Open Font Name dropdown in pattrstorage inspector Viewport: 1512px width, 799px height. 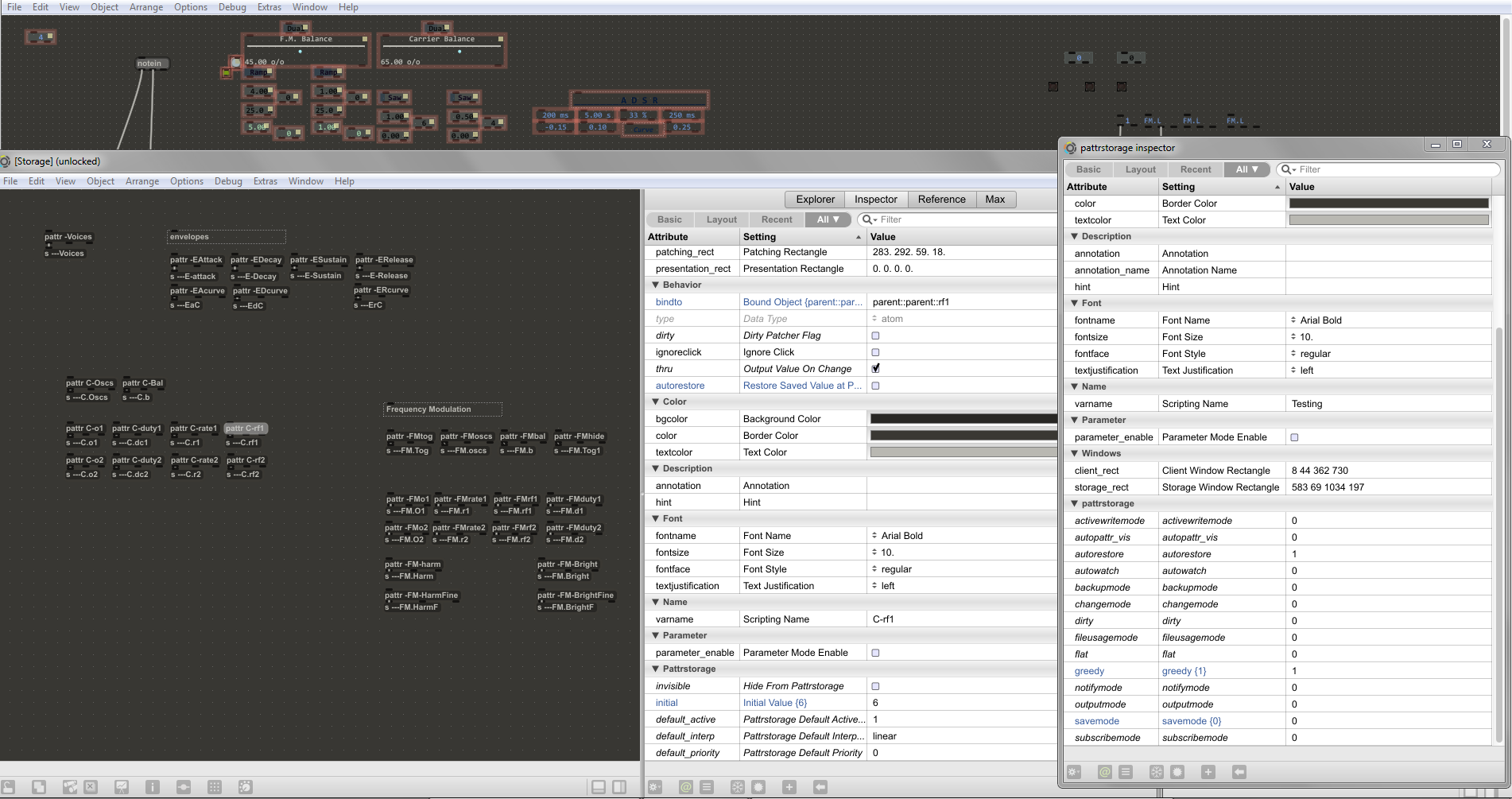tap(1320, 320)
